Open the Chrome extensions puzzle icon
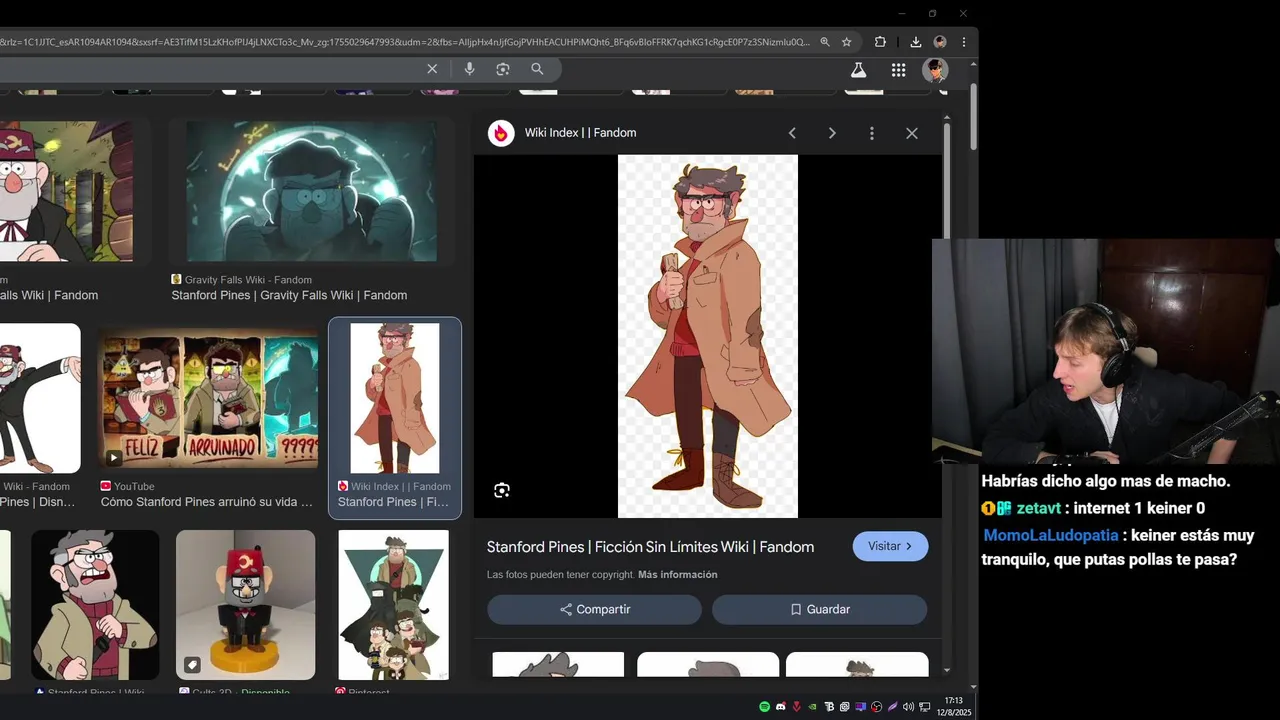The height and width of the screenshot is (720, 1280). pos(880,42)
